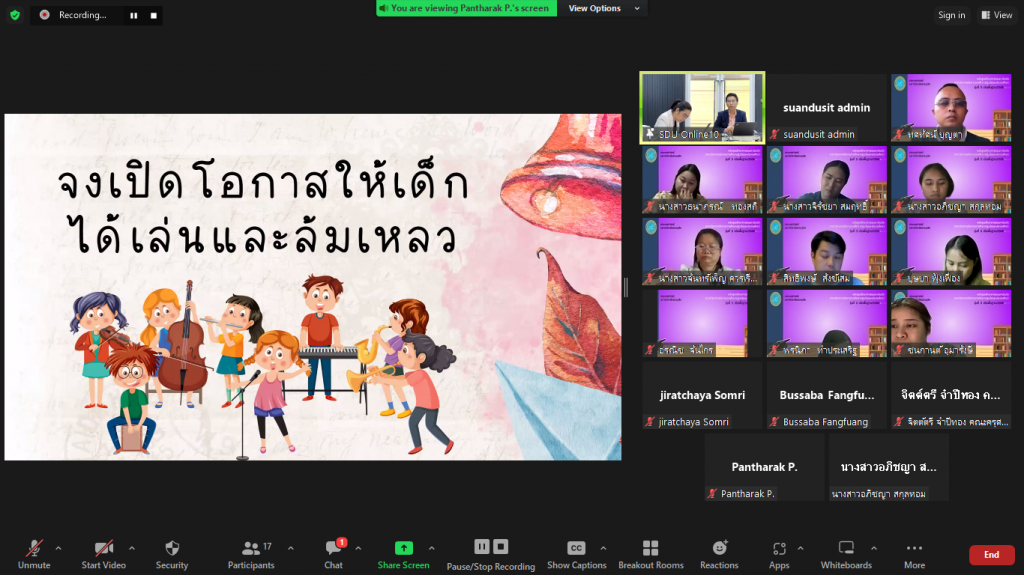Open the Apps menu
This screenshot has height=575, width=1024.
click(x=779, y=553)
